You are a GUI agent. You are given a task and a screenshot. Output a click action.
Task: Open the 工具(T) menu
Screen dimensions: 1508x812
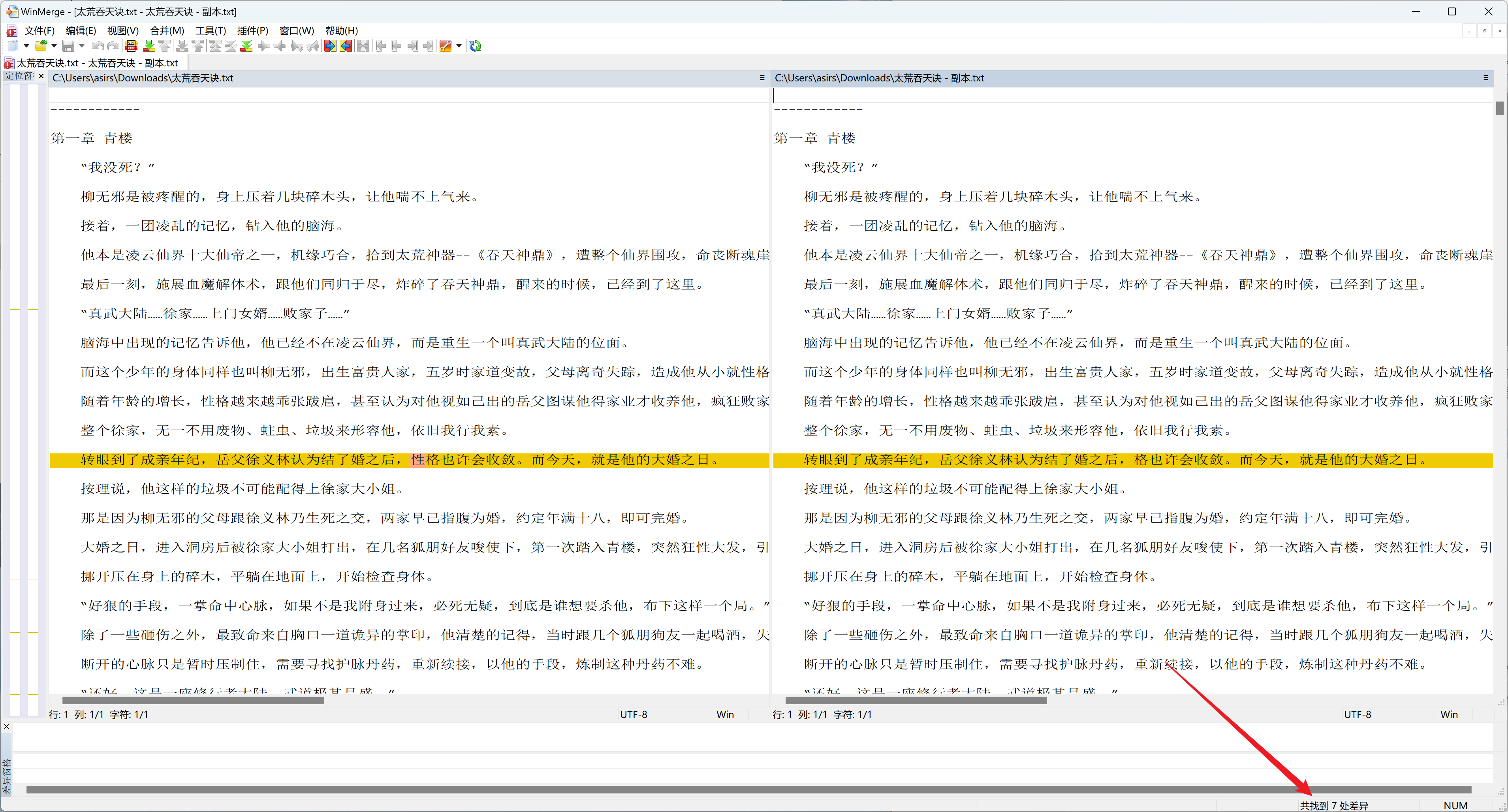211,30
